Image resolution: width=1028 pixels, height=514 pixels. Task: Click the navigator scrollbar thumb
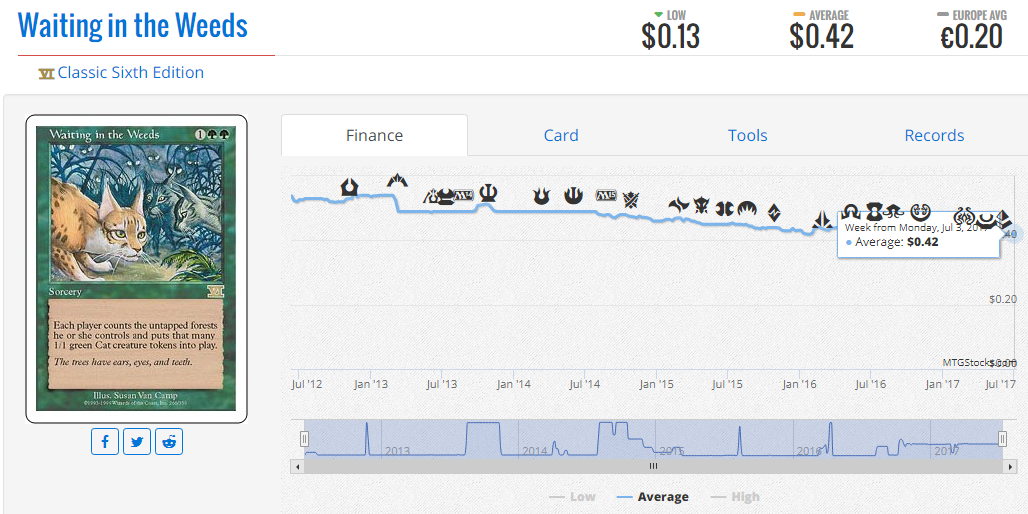pyautogui.click(x=653, y=466)
